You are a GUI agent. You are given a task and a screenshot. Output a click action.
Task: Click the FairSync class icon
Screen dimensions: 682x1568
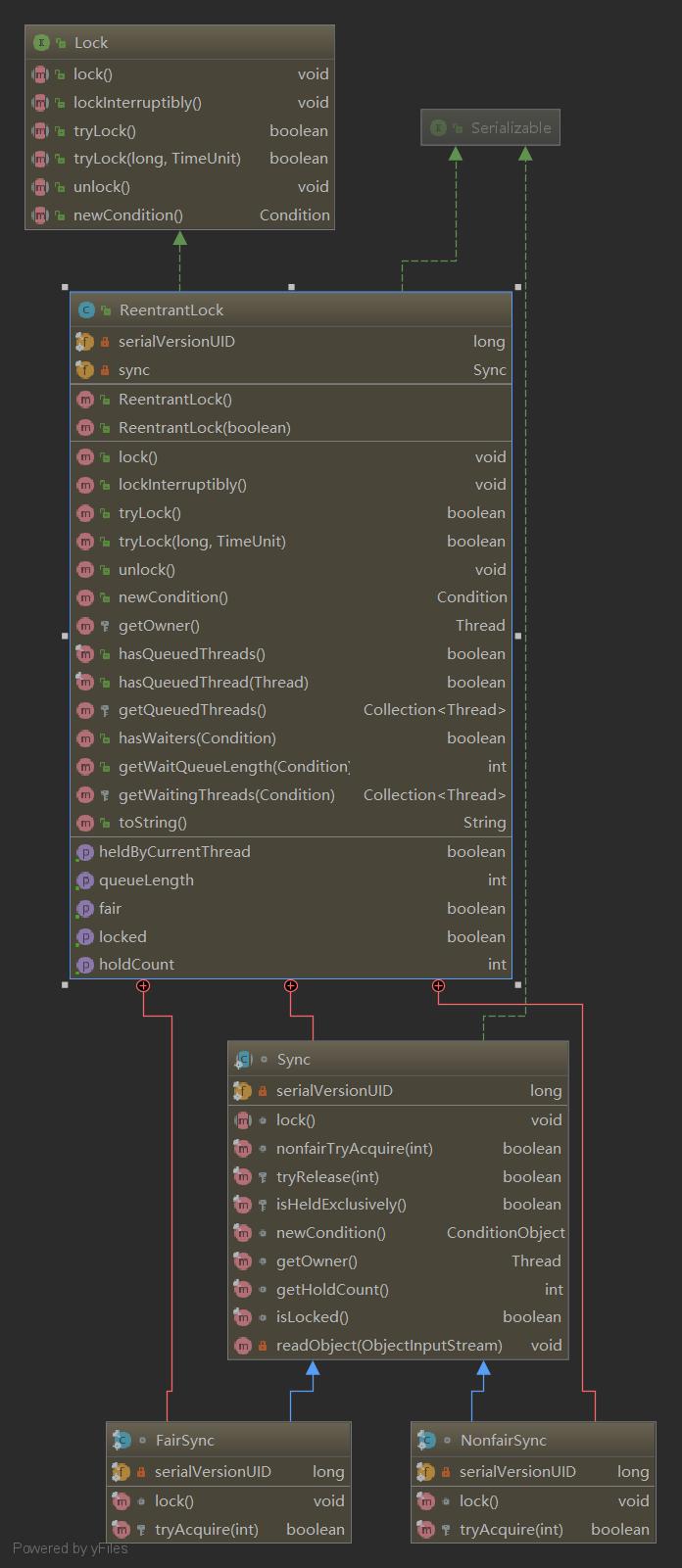point(122,1440)
